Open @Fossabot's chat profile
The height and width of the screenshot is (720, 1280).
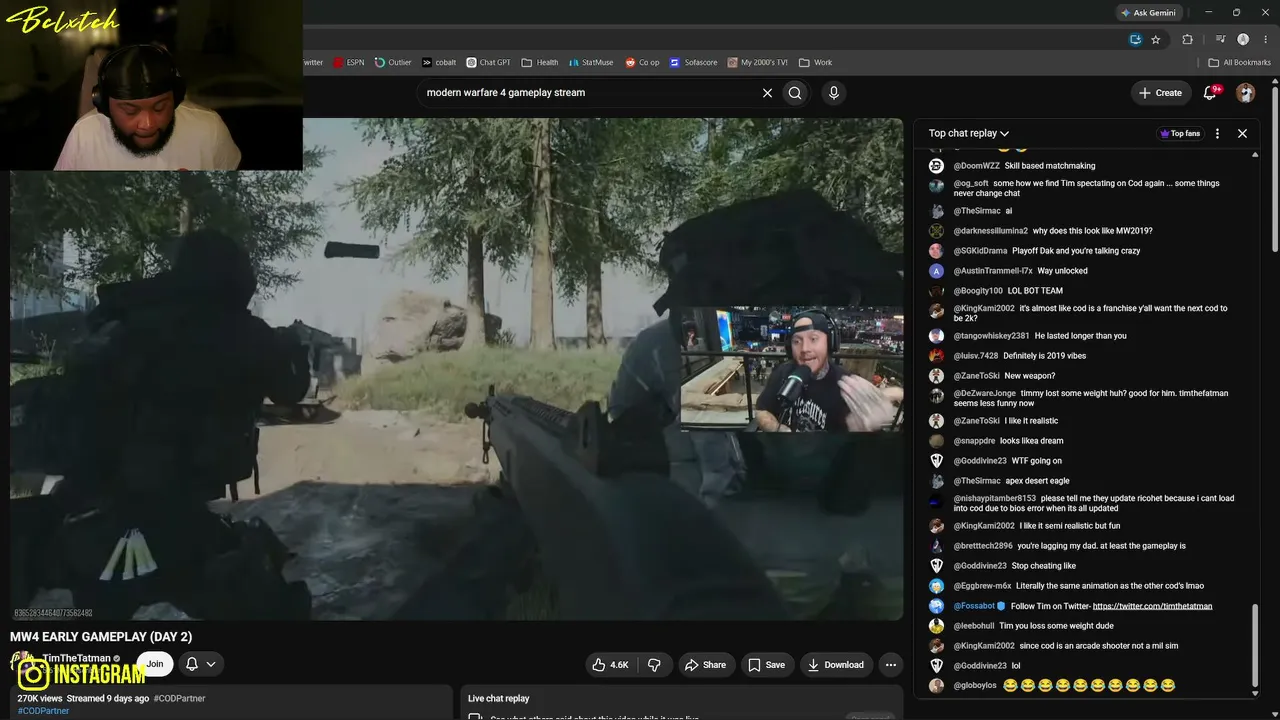(974, 606)
